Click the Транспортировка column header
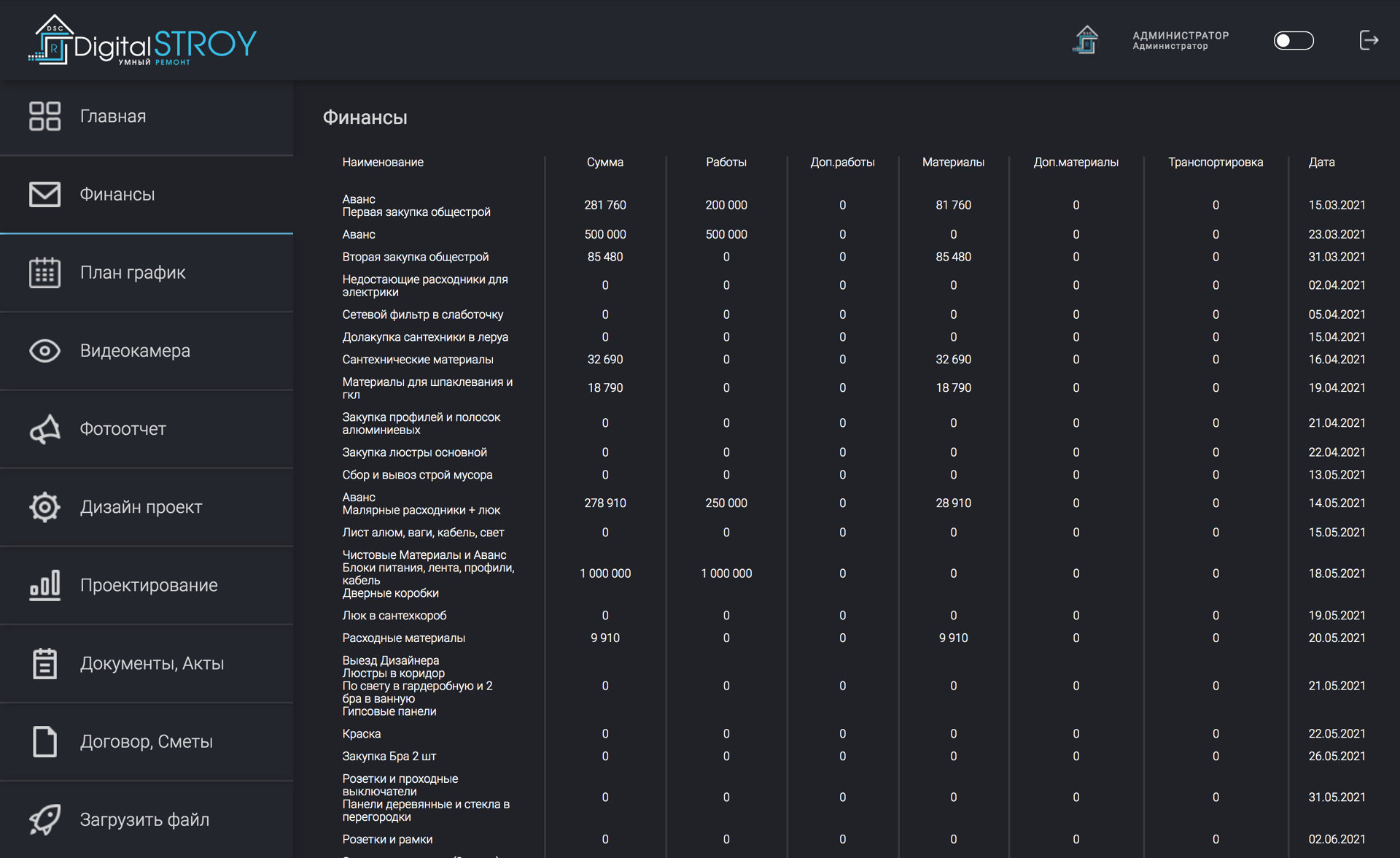Screen dimensions: 1400x858 1216,162
